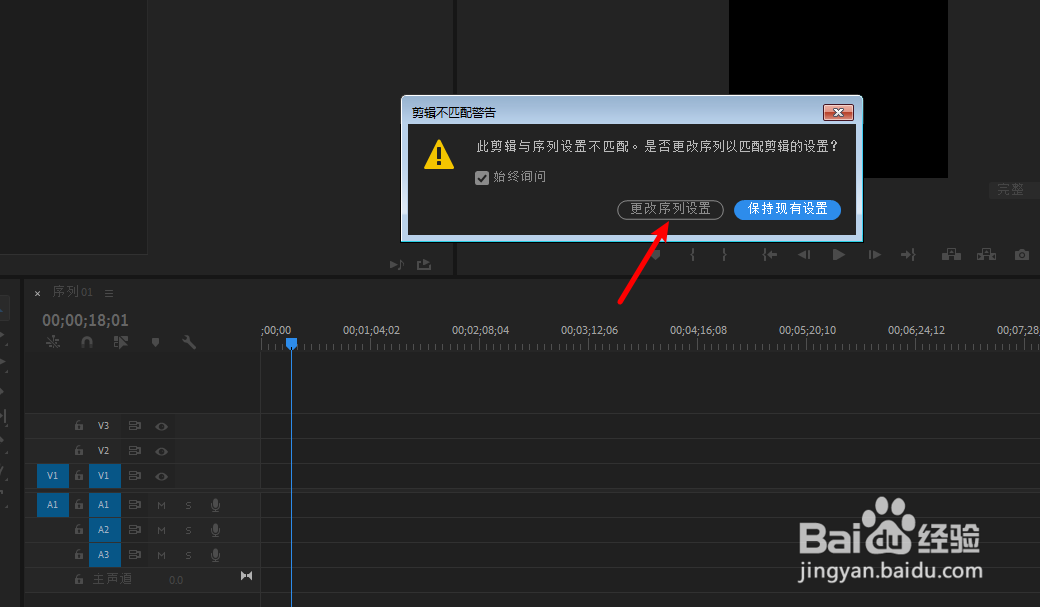This screenshot has width=1040, height=607.
Task: Select the voice-over record microphone on track A1
Action: pyautogui.click(x=215, y=505)
